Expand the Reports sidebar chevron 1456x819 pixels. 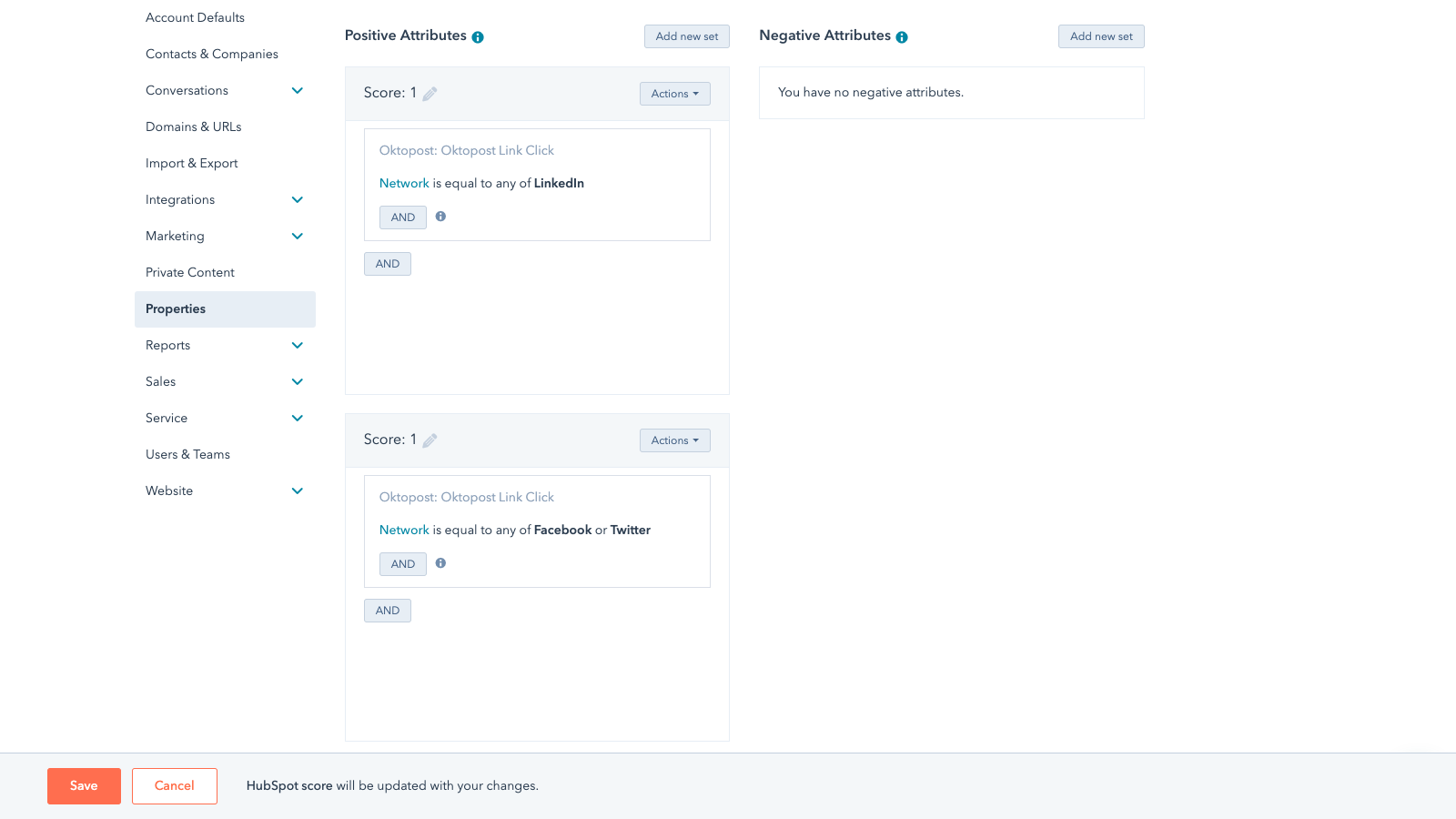[297, 346]
